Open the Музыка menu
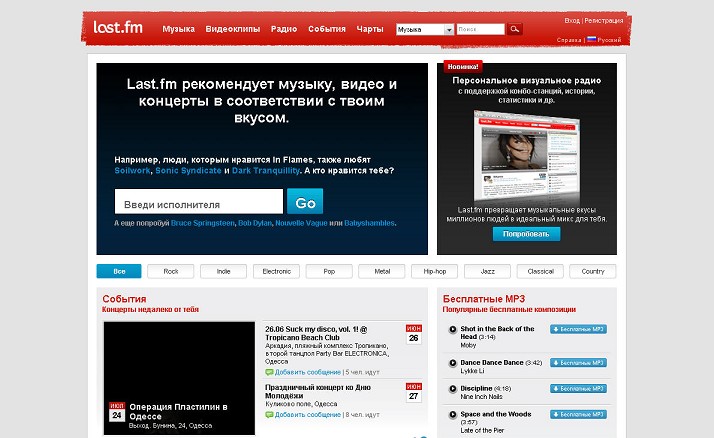714x438 pixels. point(178,29)
